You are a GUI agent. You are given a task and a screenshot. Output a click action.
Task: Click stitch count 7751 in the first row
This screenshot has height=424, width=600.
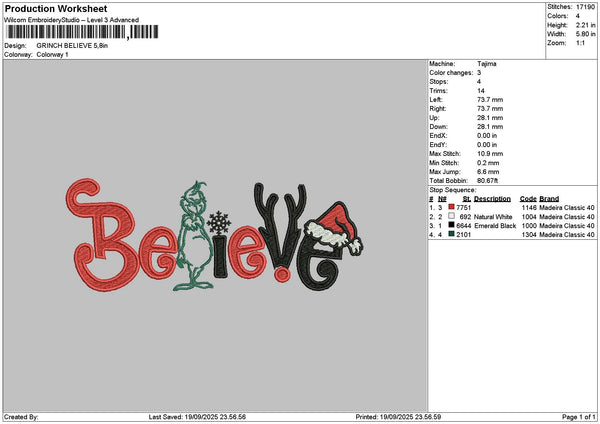tap(463, 207)
